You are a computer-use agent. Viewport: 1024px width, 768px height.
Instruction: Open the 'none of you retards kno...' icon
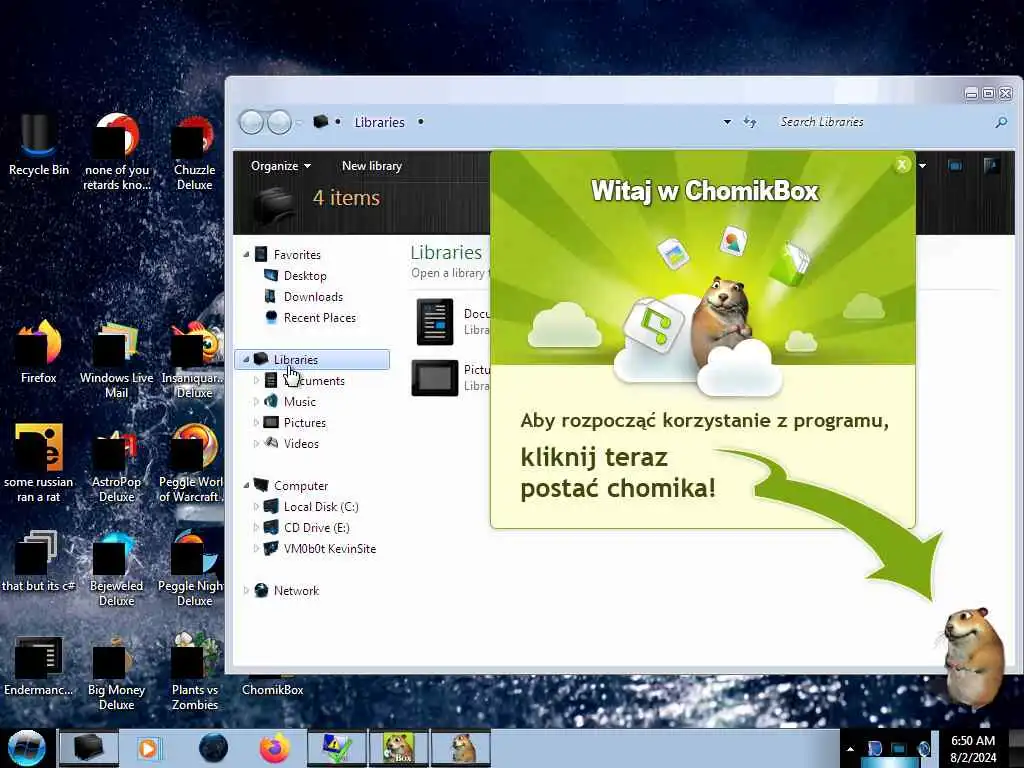click(x=116, y=152)
